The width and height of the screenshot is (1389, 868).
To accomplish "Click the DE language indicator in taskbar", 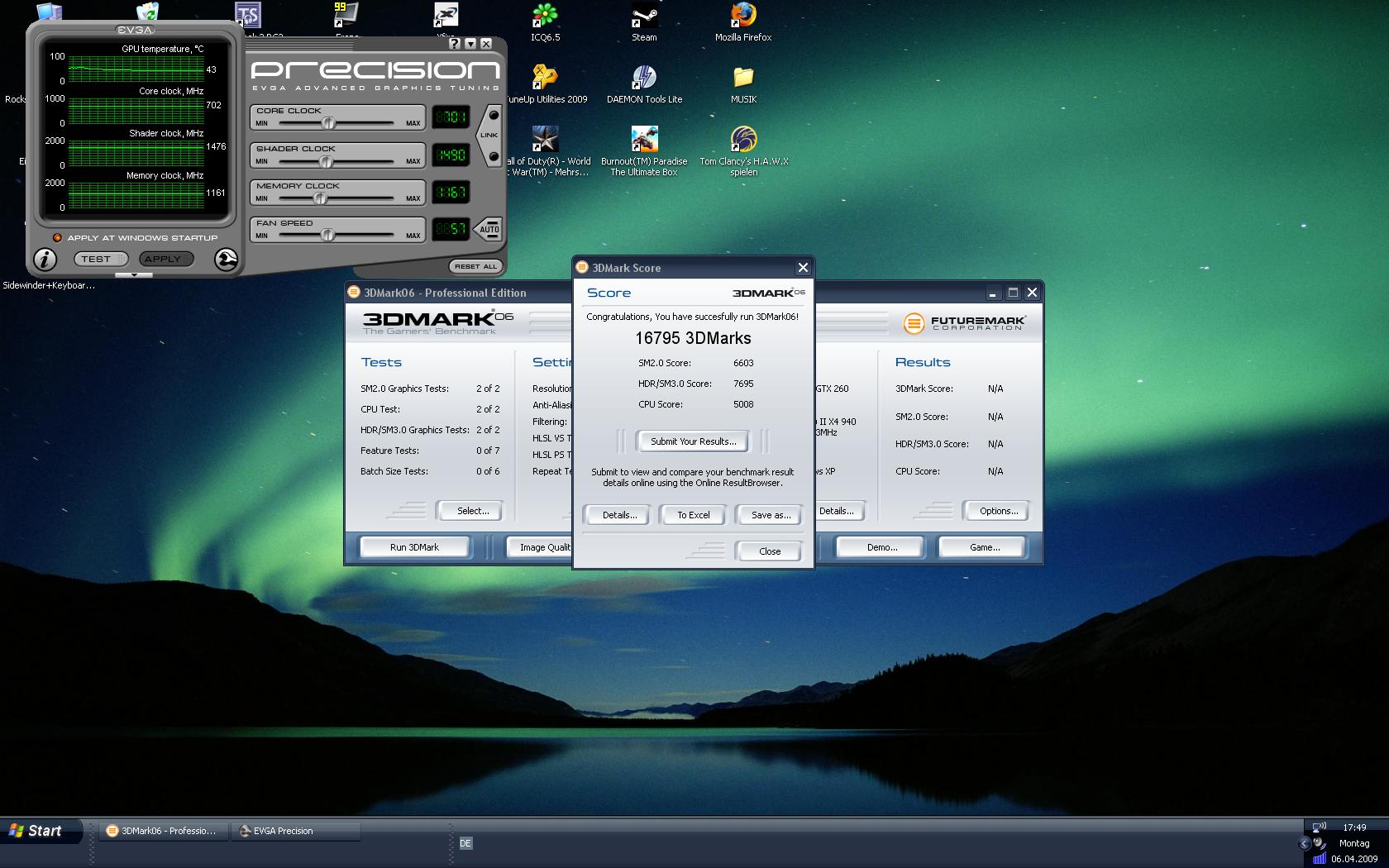I will click(x=465, y=843).
